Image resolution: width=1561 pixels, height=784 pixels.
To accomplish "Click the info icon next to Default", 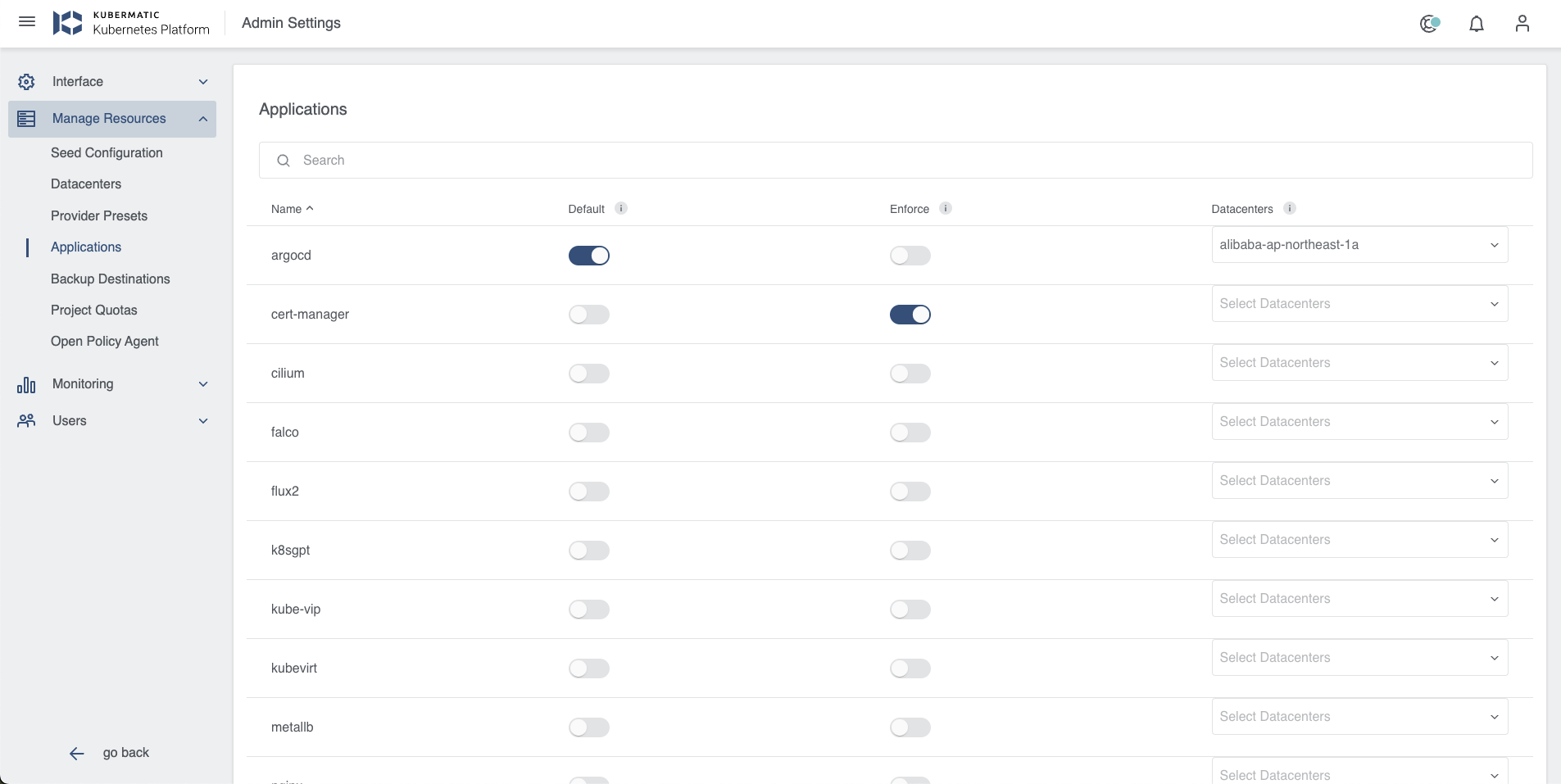I will tap(621, 208).
